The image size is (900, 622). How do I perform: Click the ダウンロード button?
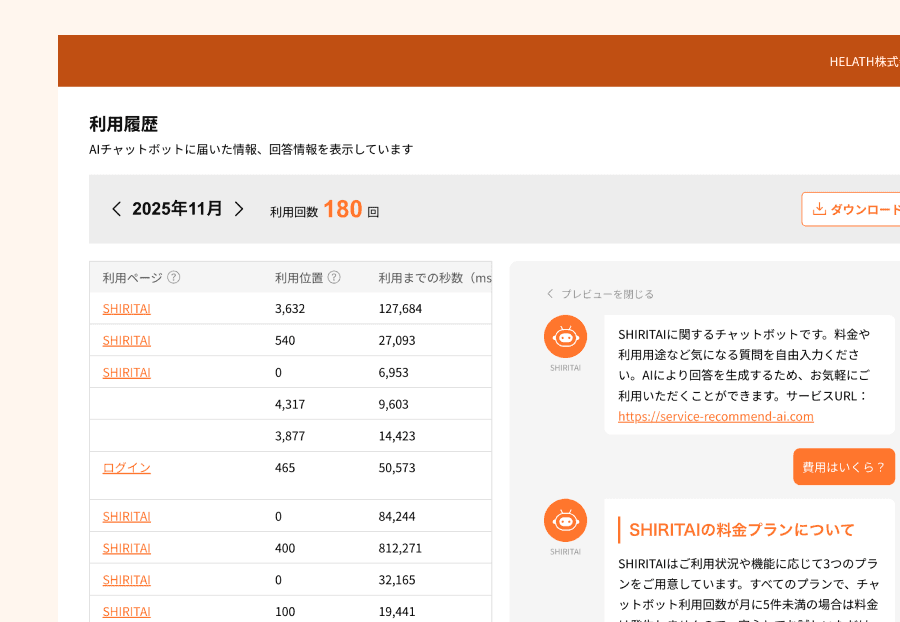pyautogui.click(x=851, y=209)
